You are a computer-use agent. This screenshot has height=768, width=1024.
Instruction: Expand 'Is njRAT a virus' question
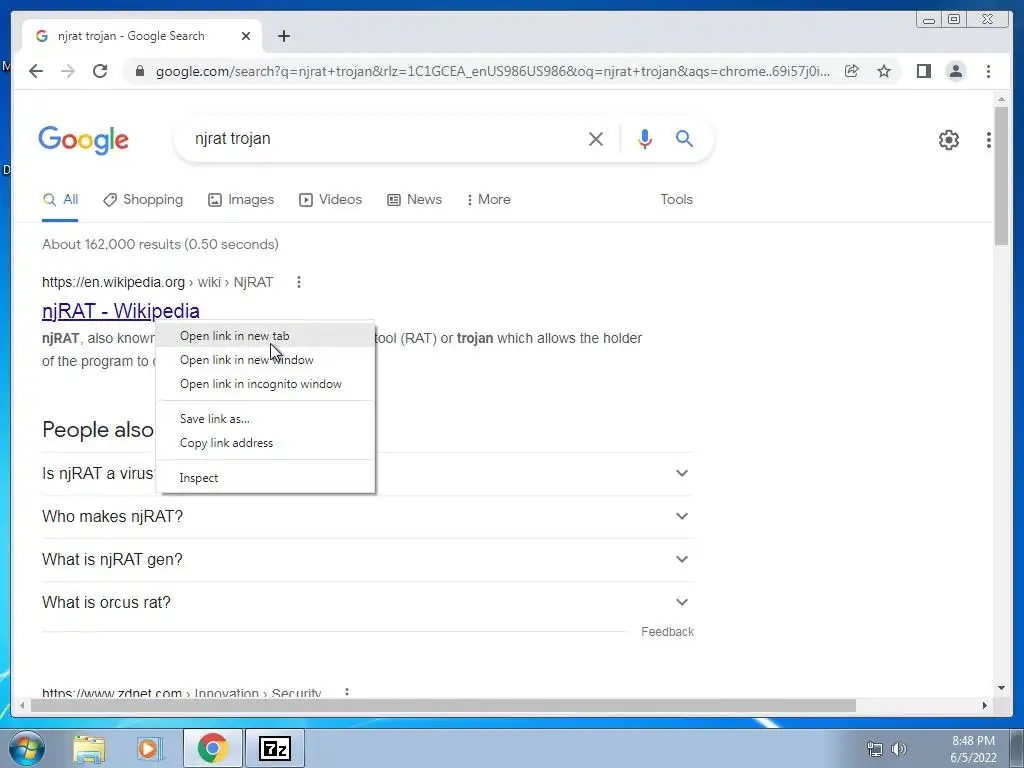[367, 473]
